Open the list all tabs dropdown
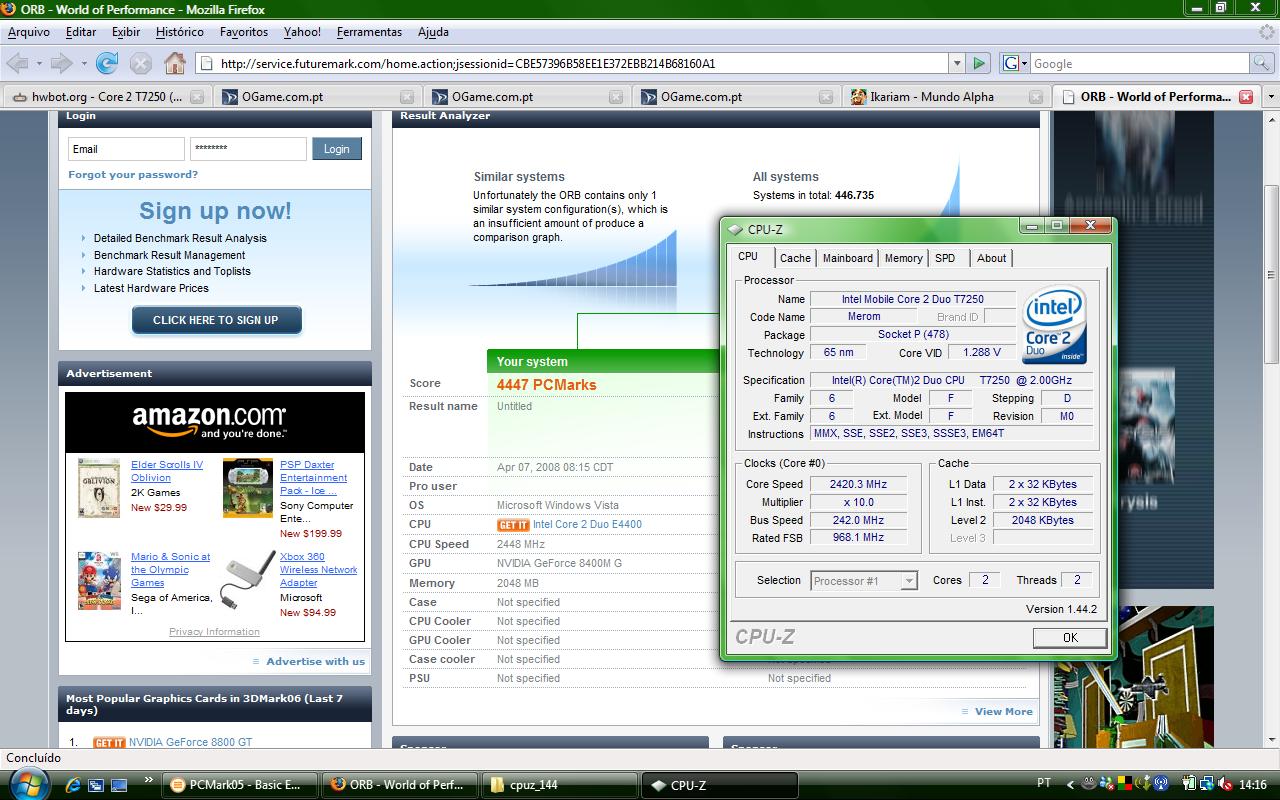Image resolution: width=1280 pixels, height=800 pixels. [1271, 97]
